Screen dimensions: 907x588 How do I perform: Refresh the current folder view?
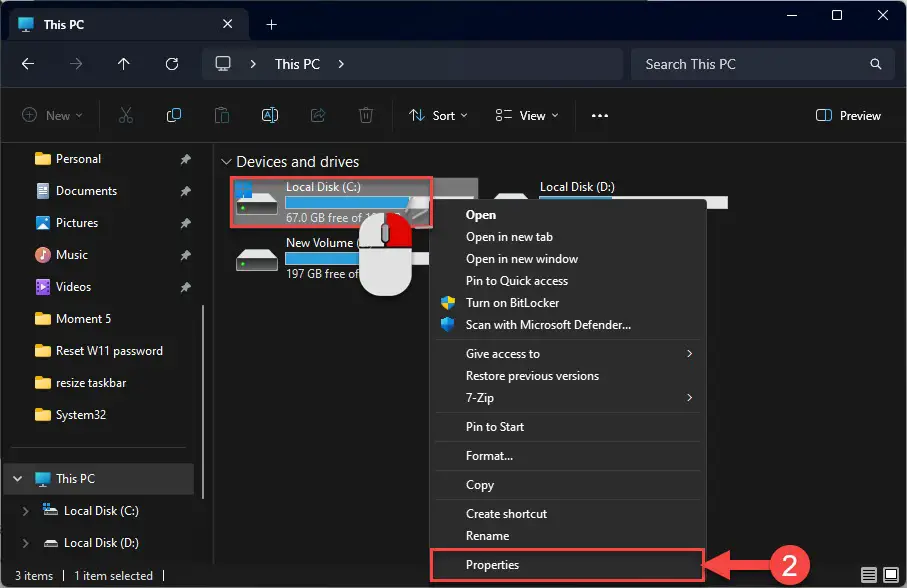click(171, 64)
